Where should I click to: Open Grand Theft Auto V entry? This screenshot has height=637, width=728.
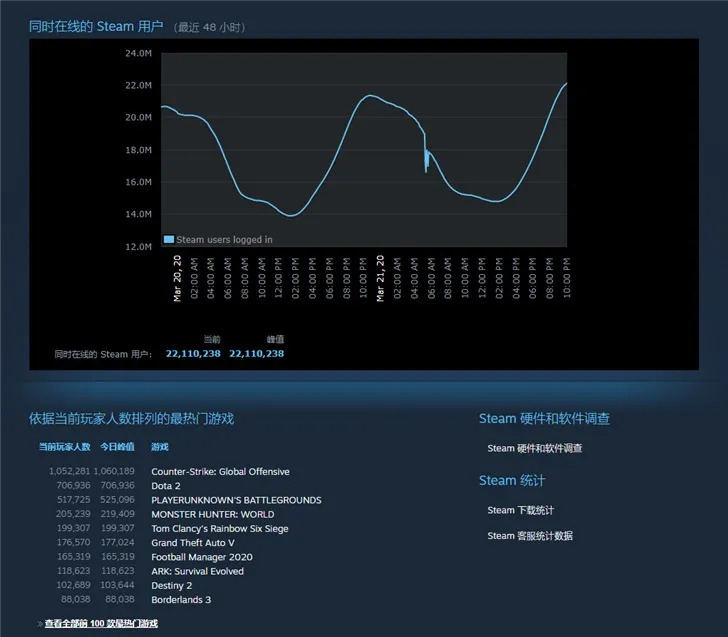coord(193,543)
